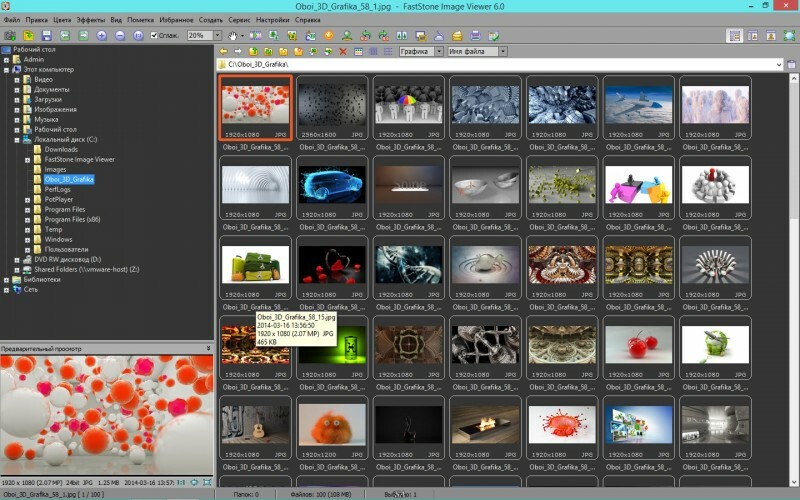Expand the Program Files folder node
Image resolution: width=800 pixels, height=500 pixels.
coord(28,210)
